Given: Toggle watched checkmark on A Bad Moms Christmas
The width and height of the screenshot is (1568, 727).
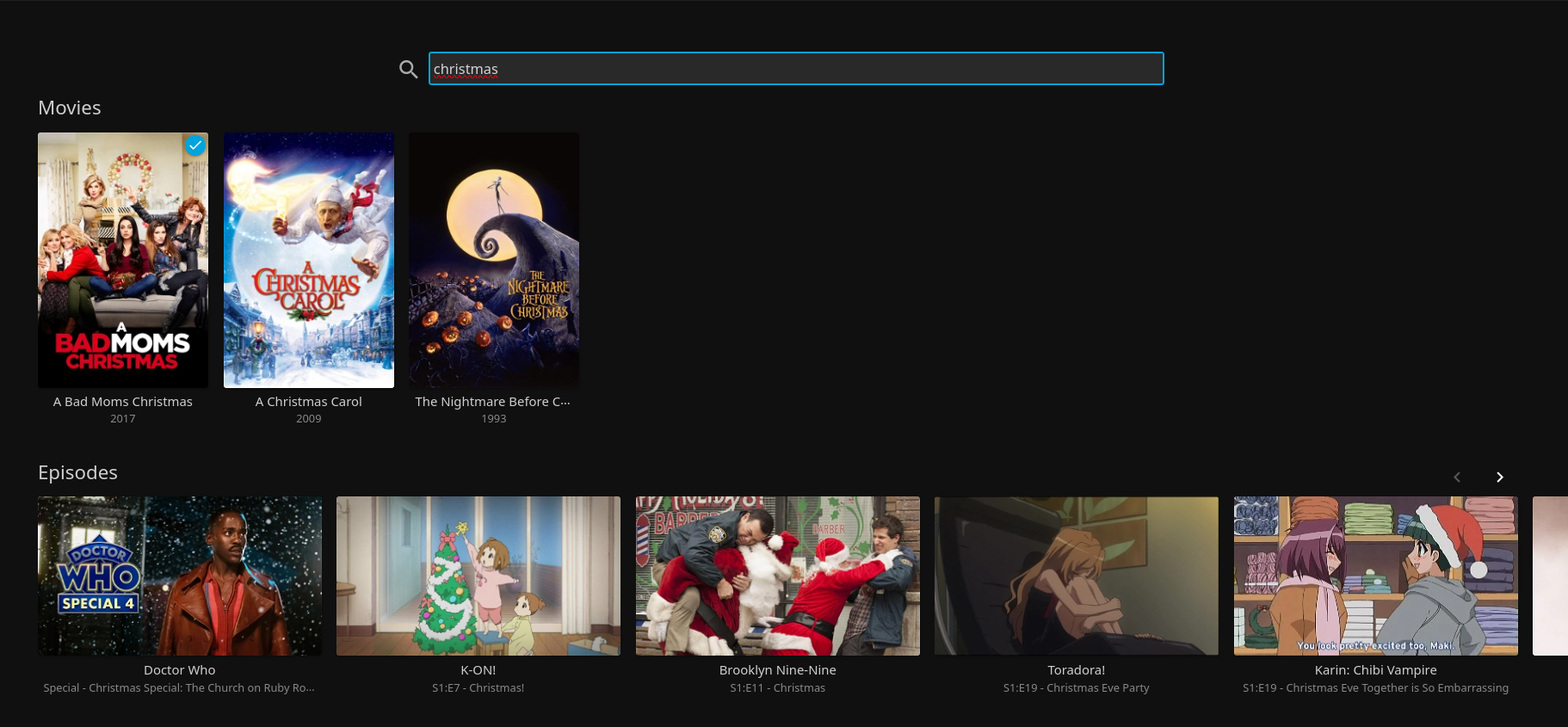Looking at the screenshot, I should coord(195,145).
